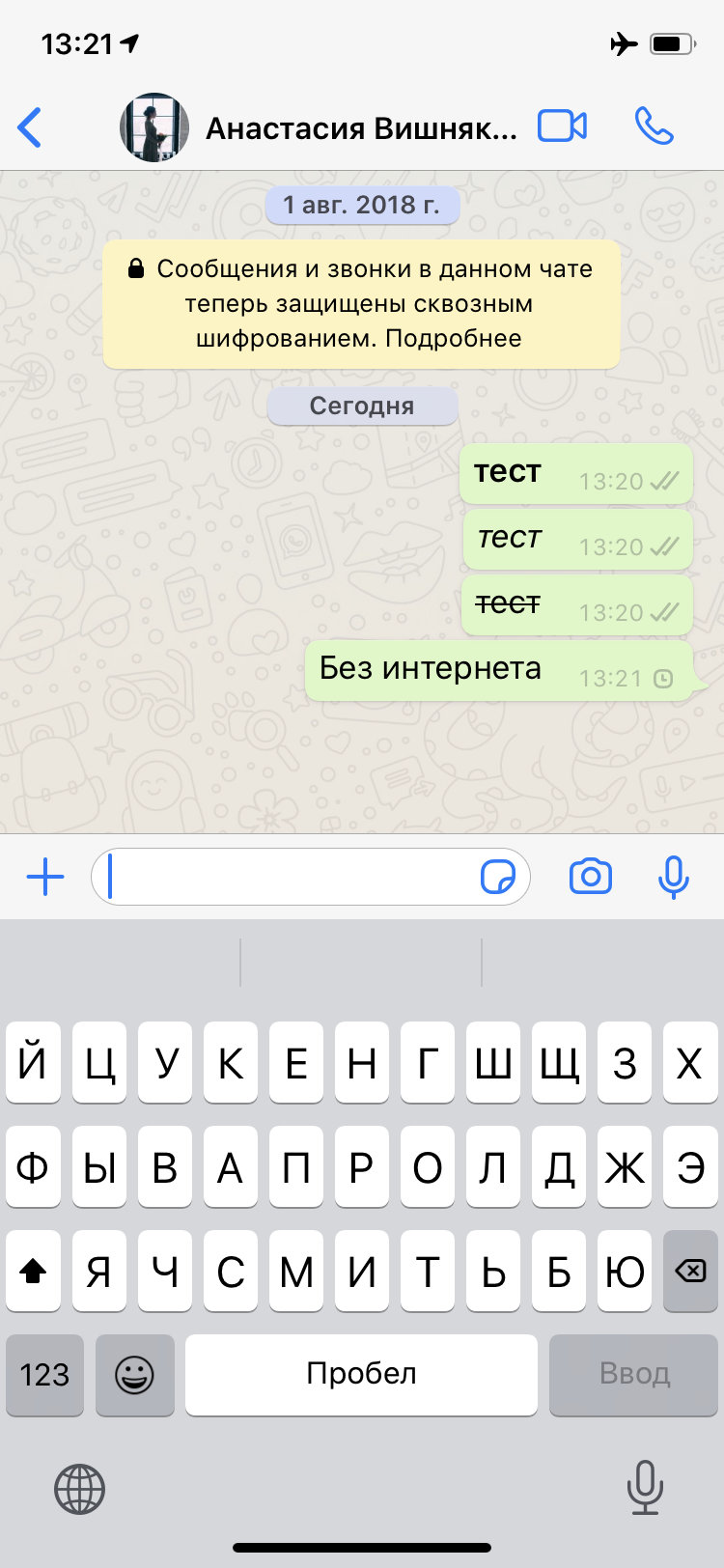Open the contact's profile photo
724x1568 pixels.
(x=154, y=127)
